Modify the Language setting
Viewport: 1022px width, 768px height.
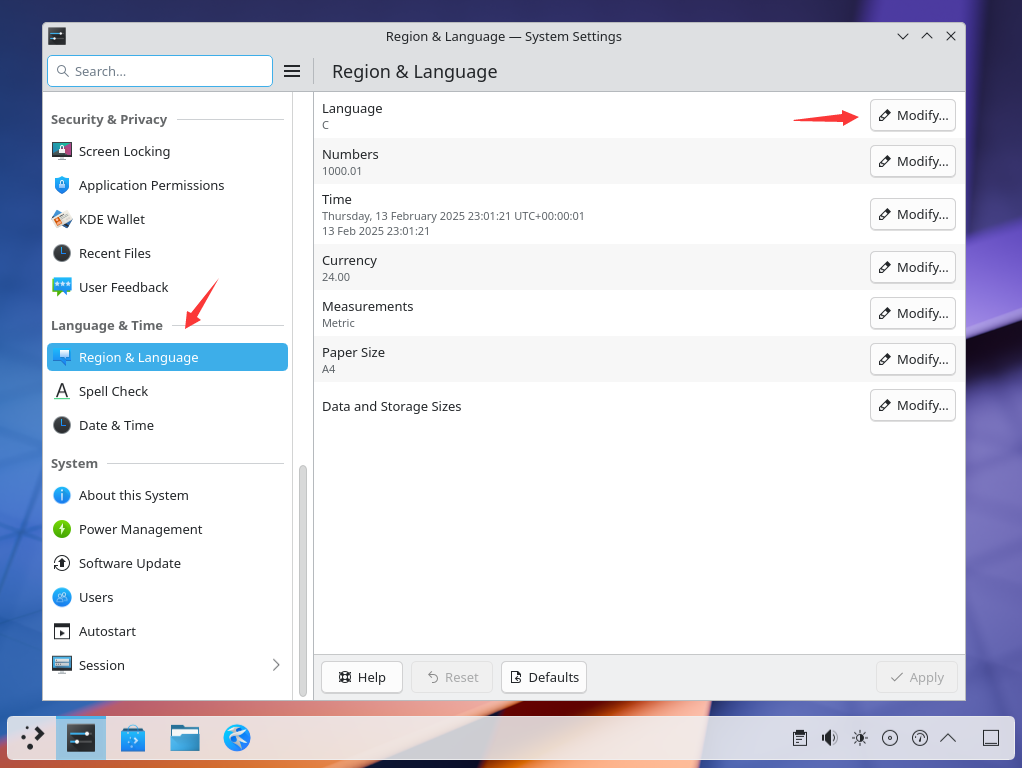[x=912, y=115]
